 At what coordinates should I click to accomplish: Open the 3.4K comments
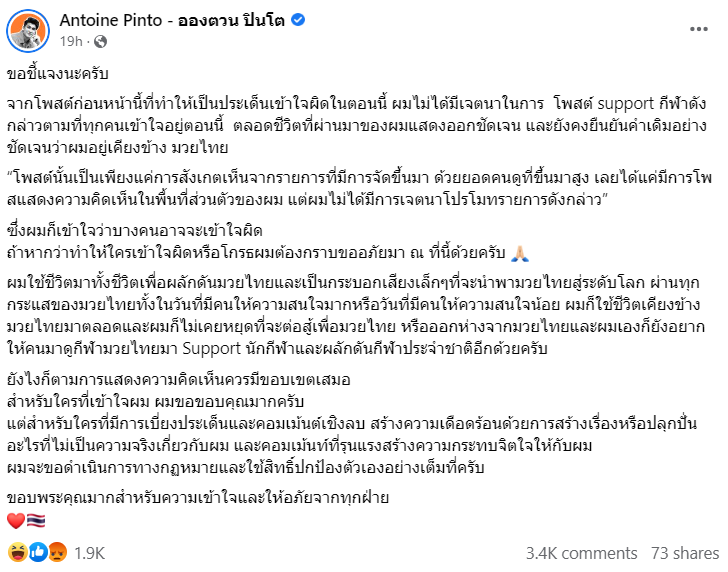[580, 551]
